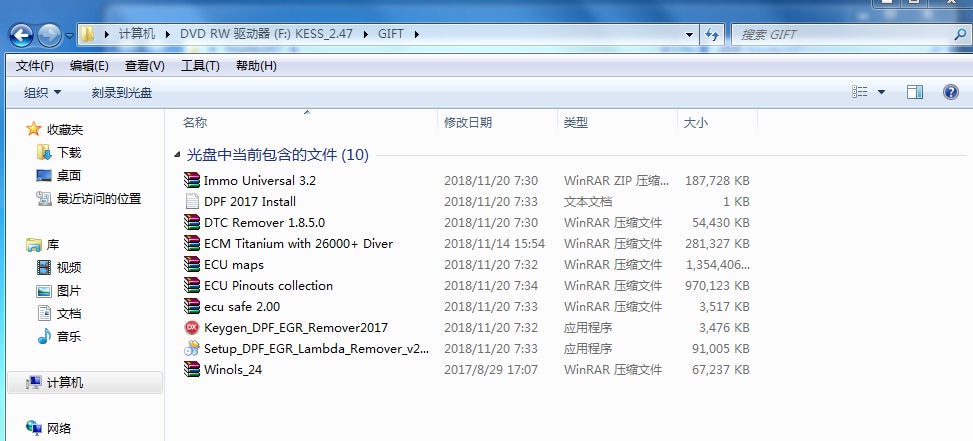Viewport: 973px width, 441px height.
Task: Select Winols_24 archive icon
Action: (192, 370)
